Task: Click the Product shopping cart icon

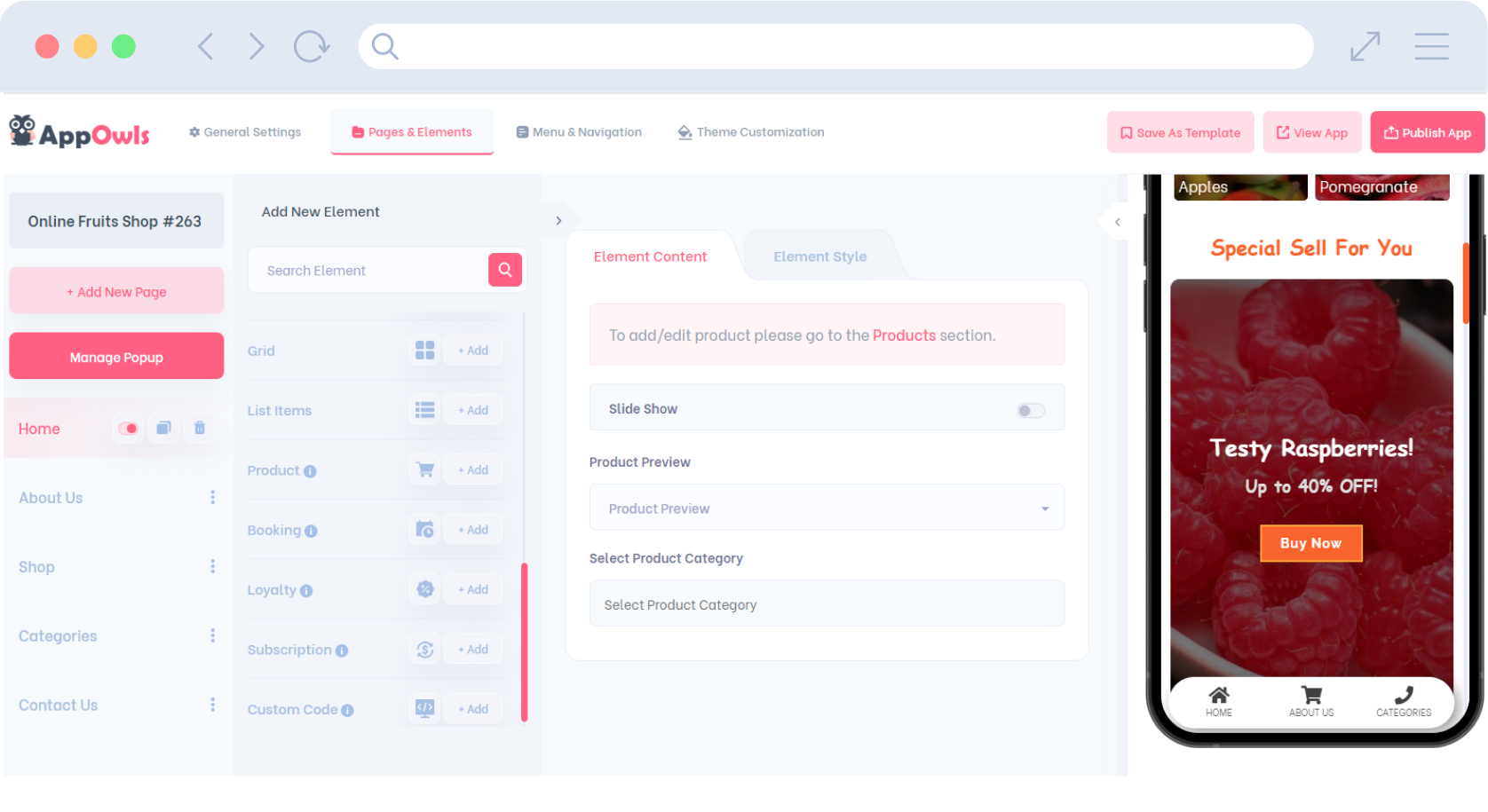Action: [425, 470]
